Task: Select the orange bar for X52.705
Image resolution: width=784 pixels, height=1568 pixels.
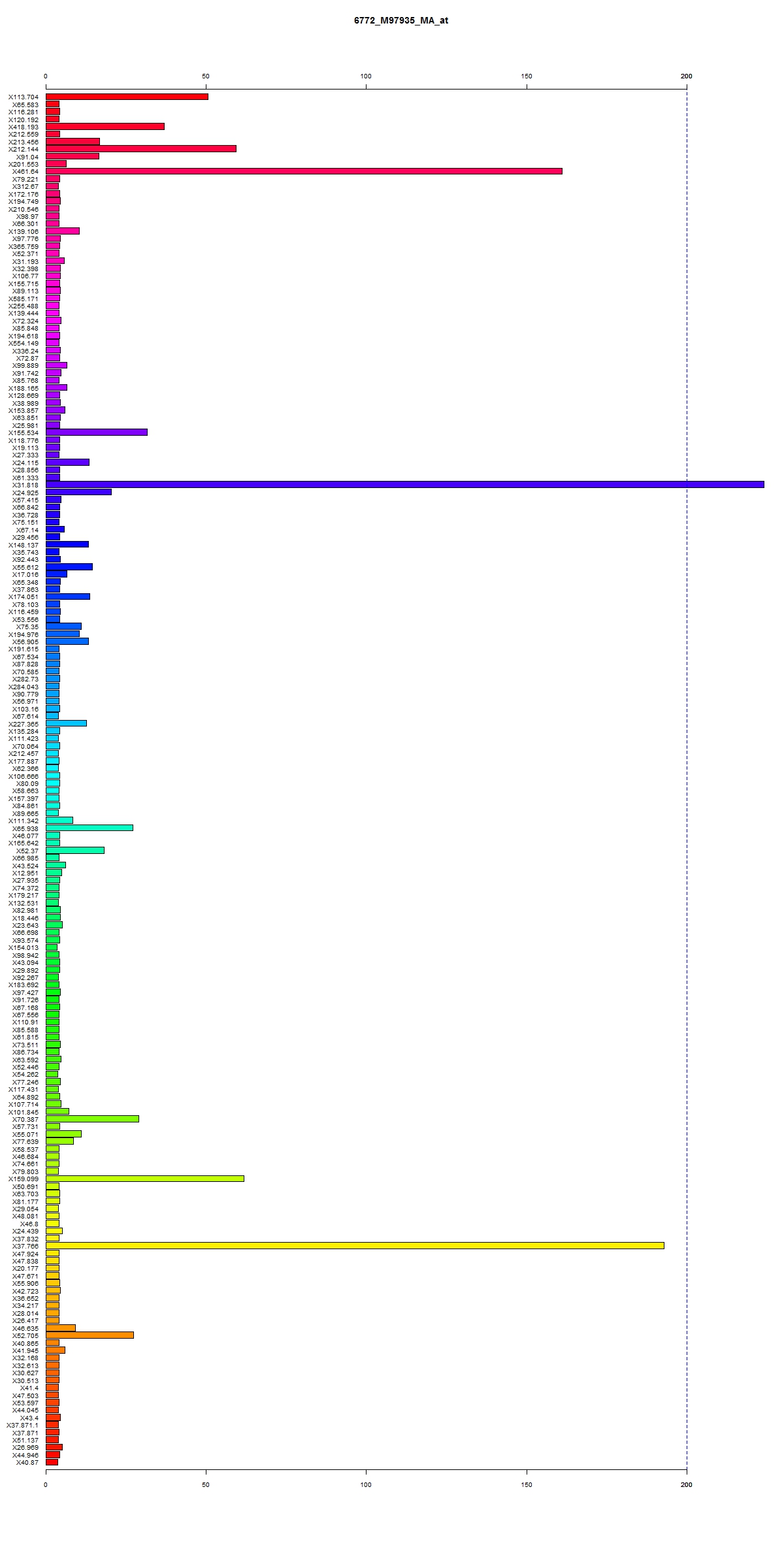Action: pos(90,1335)
